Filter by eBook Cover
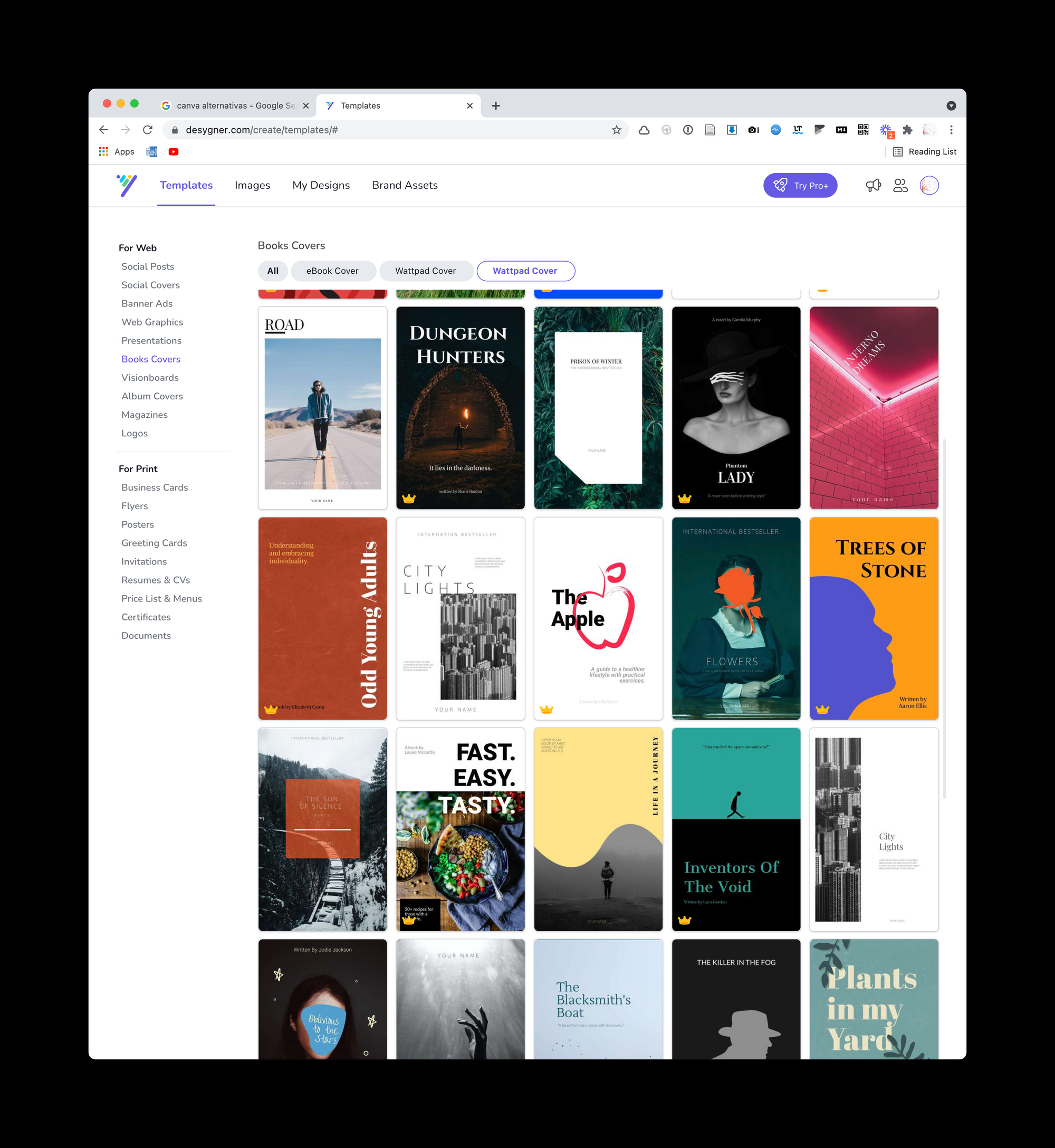 333,271
